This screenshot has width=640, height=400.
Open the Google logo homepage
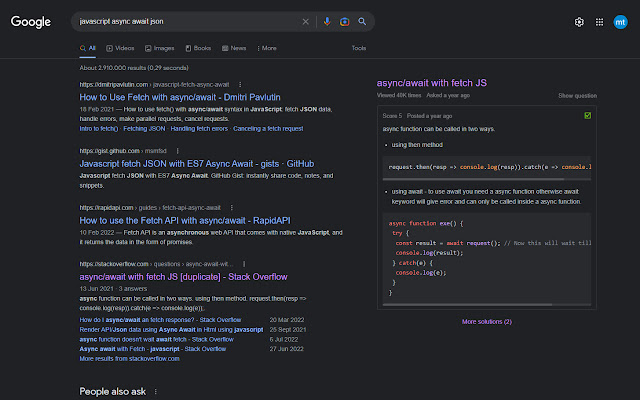tap(31, 22)
